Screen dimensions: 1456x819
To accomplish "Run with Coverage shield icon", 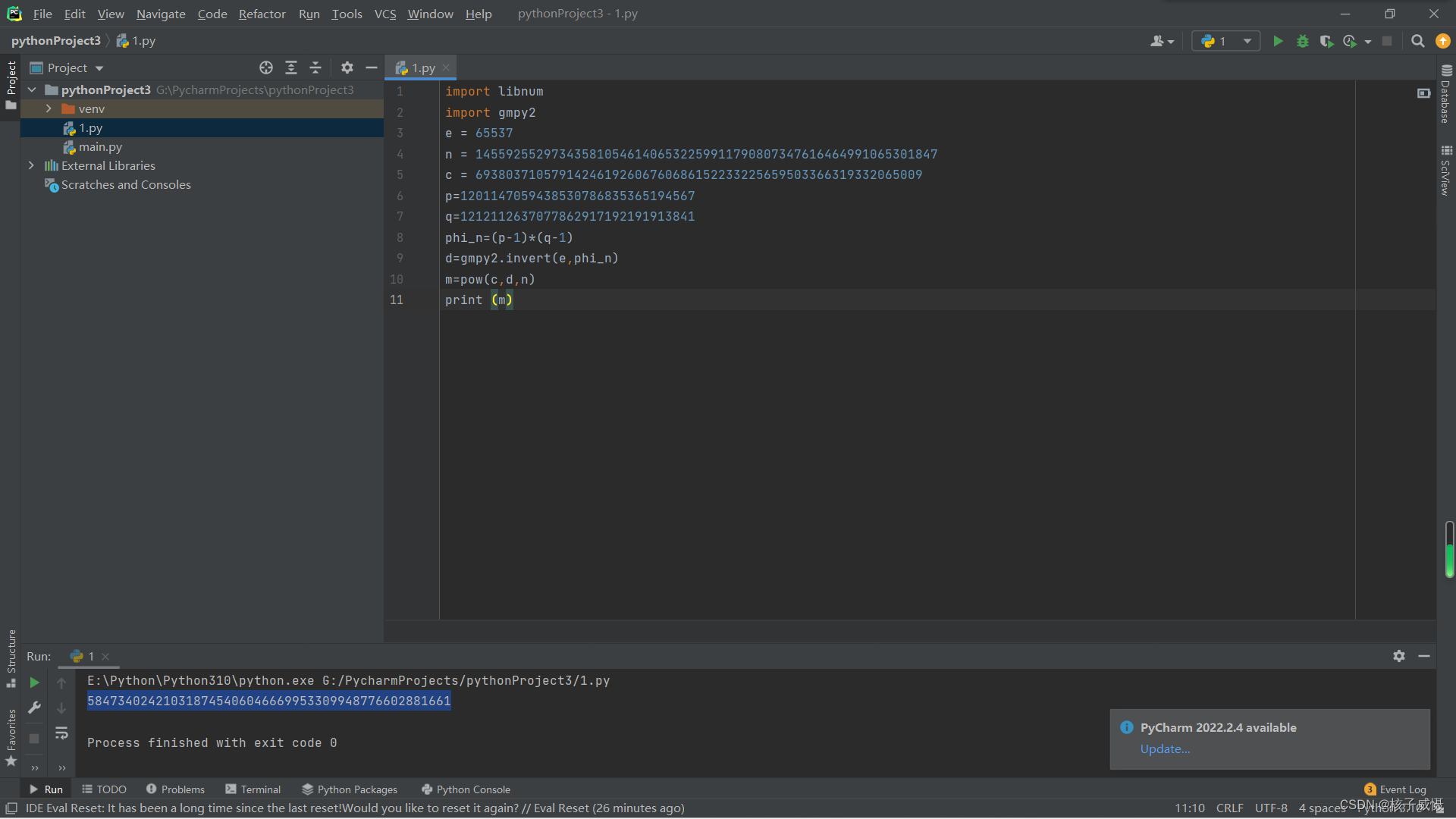I will 1326,41.
